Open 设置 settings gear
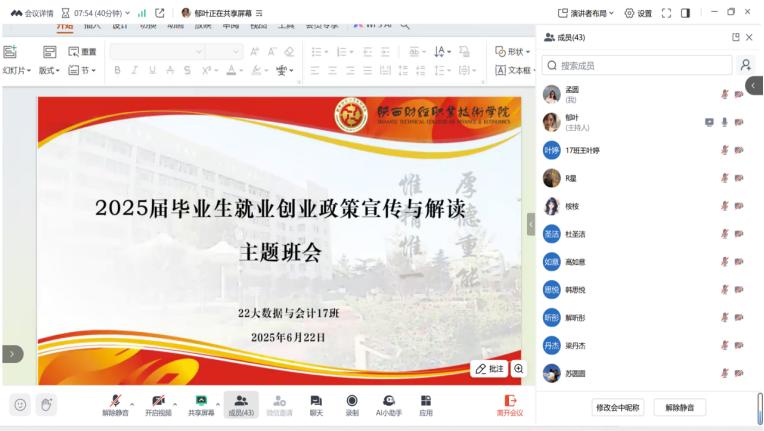Viewport: 764px width, 431px height. pyautogui.click(x=638, y=13)
